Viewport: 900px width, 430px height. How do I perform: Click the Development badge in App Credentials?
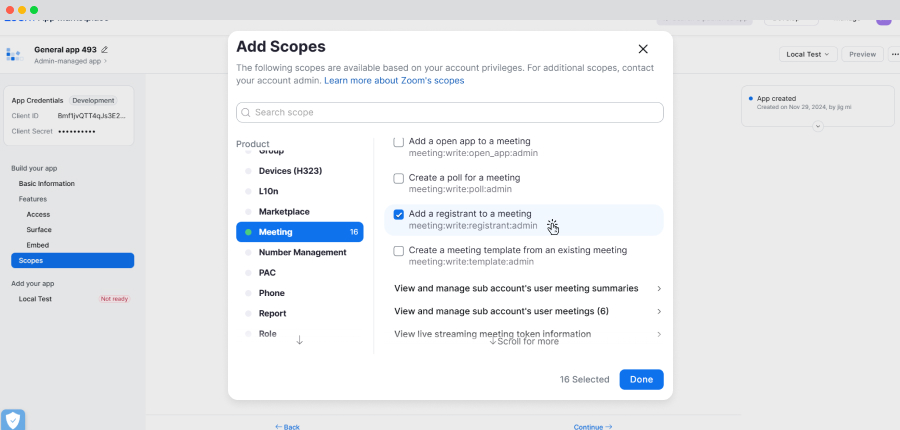tap(93, 100)
